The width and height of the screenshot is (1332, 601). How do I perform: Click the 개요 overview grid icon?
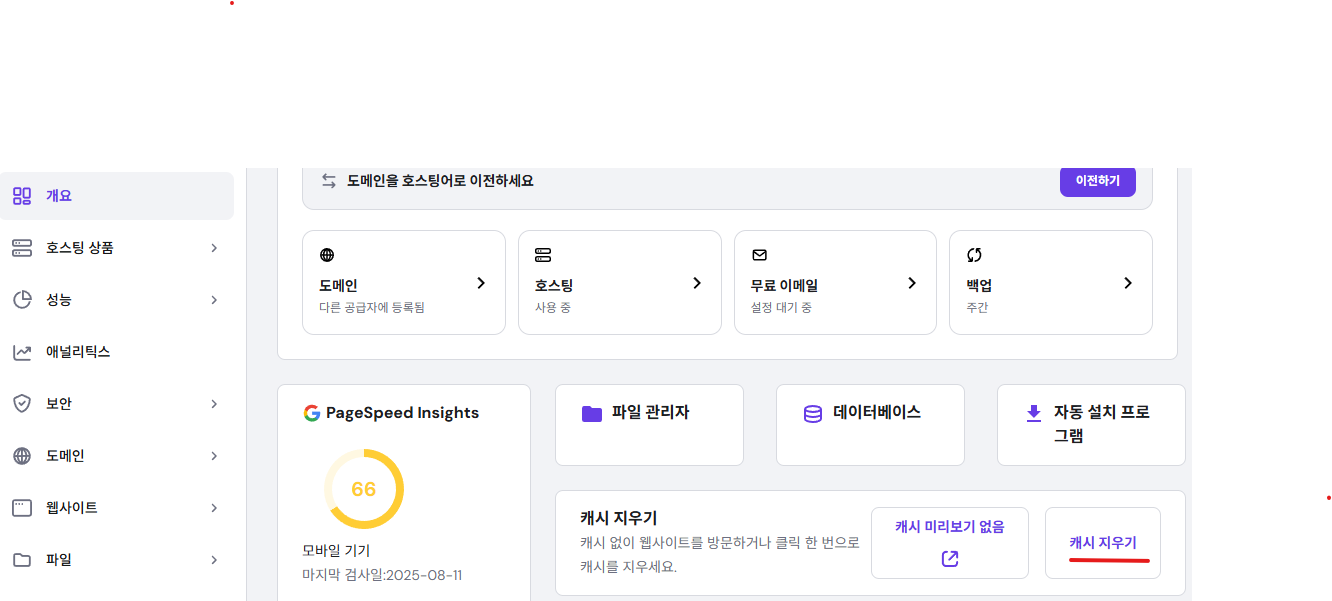[x=22, y=196]
